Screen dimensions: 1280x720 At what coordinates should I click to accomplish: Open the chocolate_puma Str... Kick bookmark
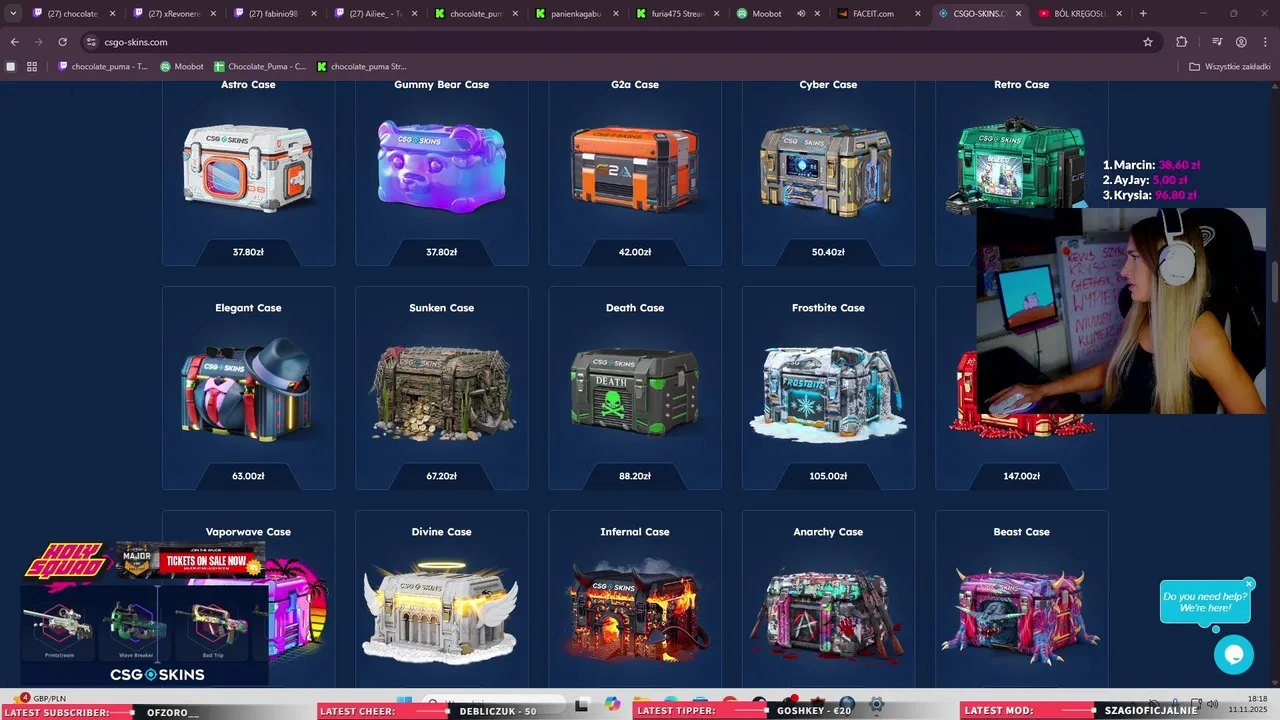362,67
